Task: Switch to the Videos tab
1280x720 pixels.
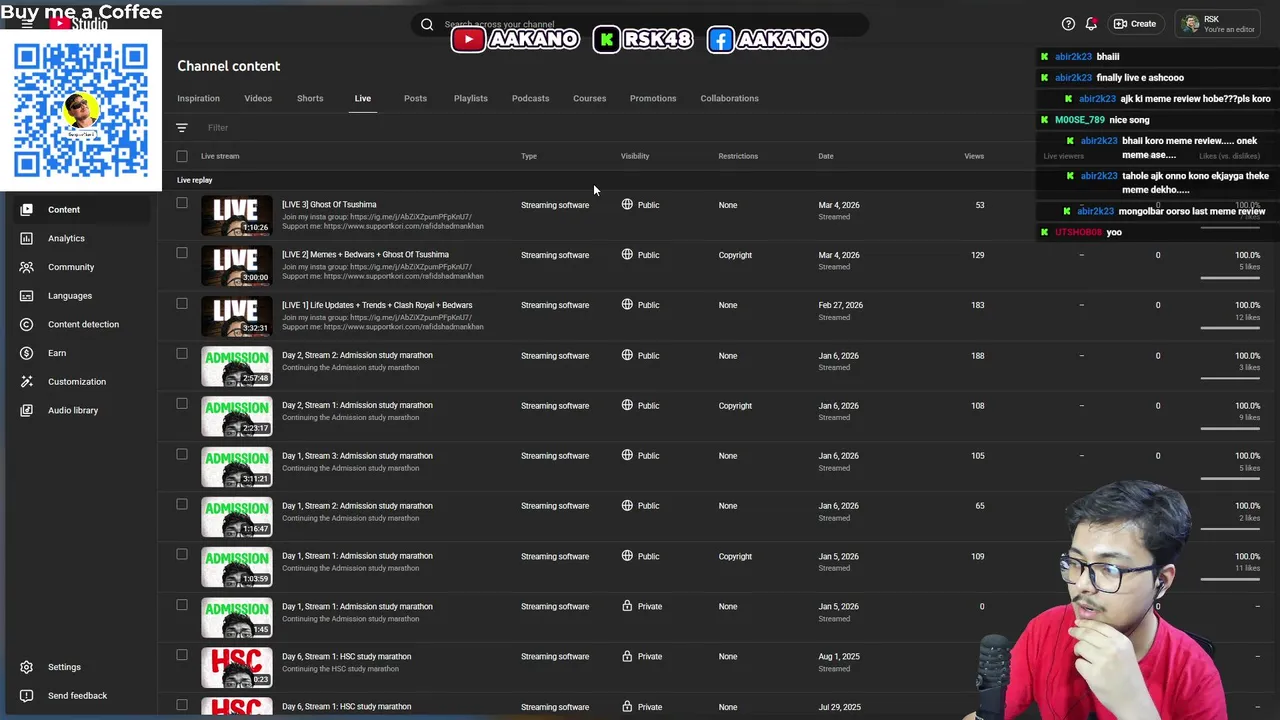Action: coord(258,98)
